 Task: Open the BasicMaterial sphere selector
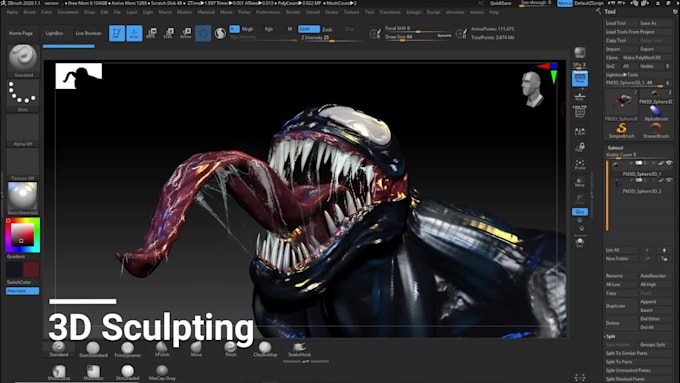(23, 198)
